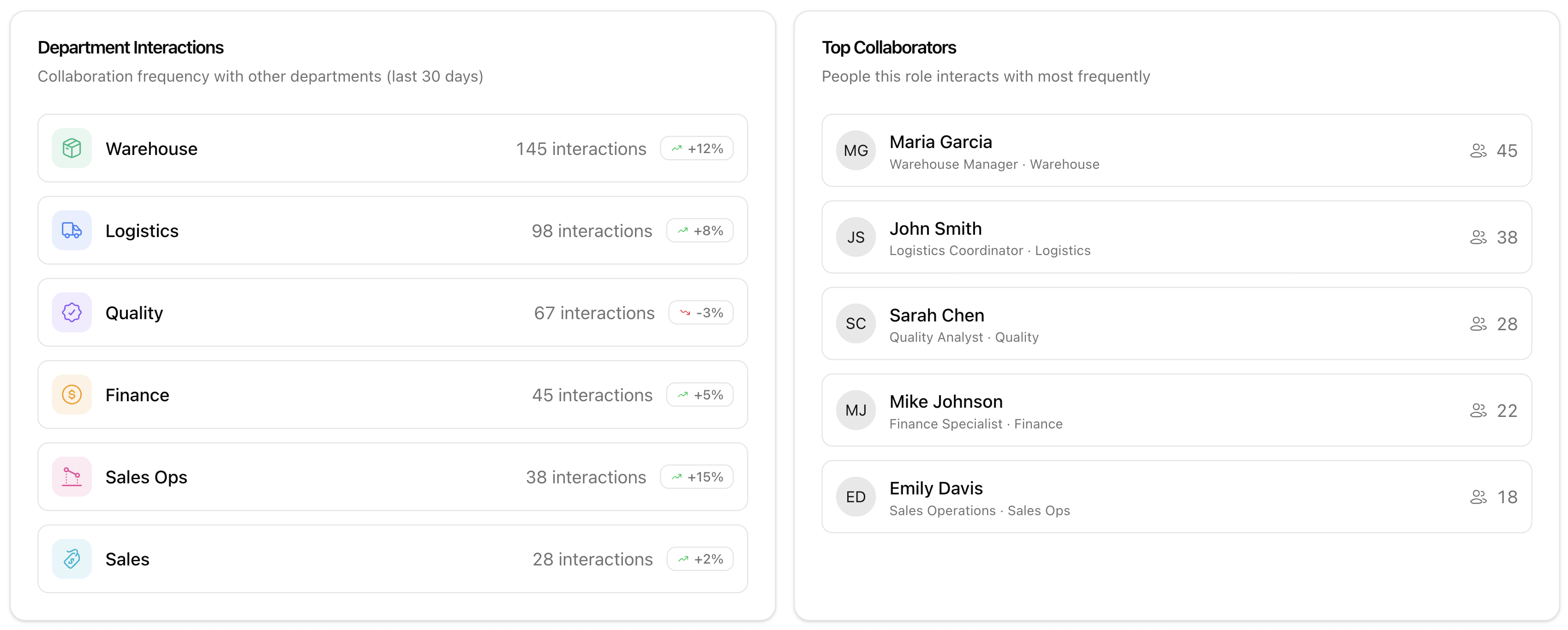The image size is (1568, 630).
Task: Click the people icon beside Emily Davis's count
Action: click(x=1478, y=498)
